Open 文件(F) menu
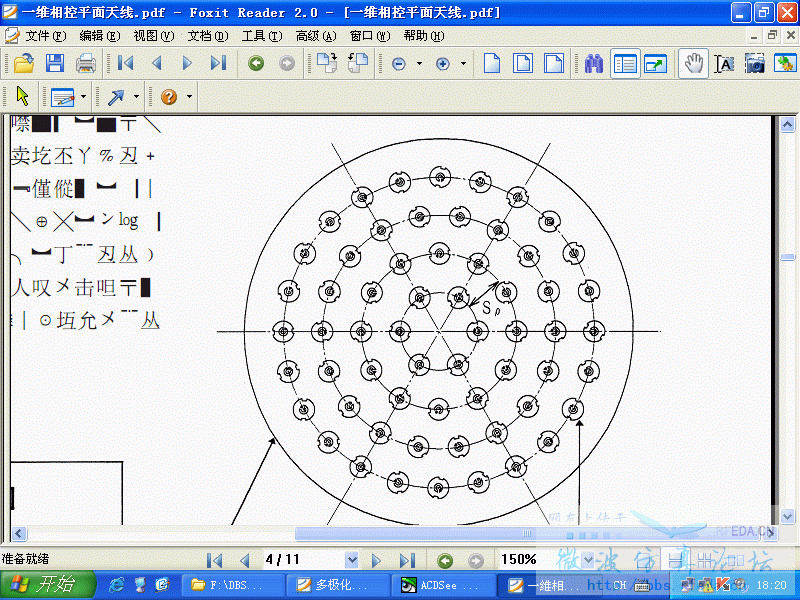Image resolution: width=800 pixels, height=600 pixels. tap(46, 36)
